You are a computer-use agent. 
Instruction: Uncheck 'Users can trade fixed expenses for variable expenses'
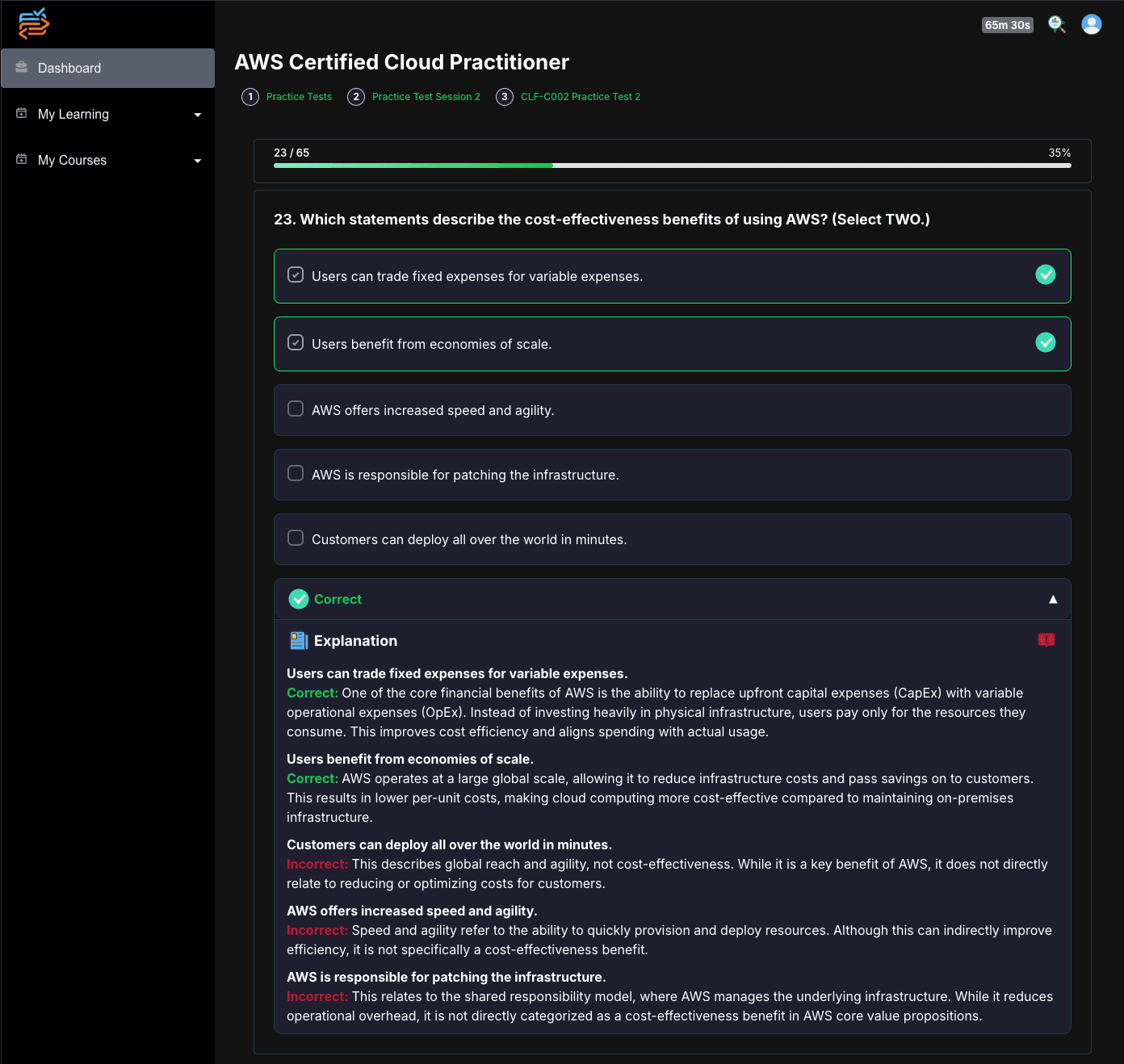coord(295,274)
